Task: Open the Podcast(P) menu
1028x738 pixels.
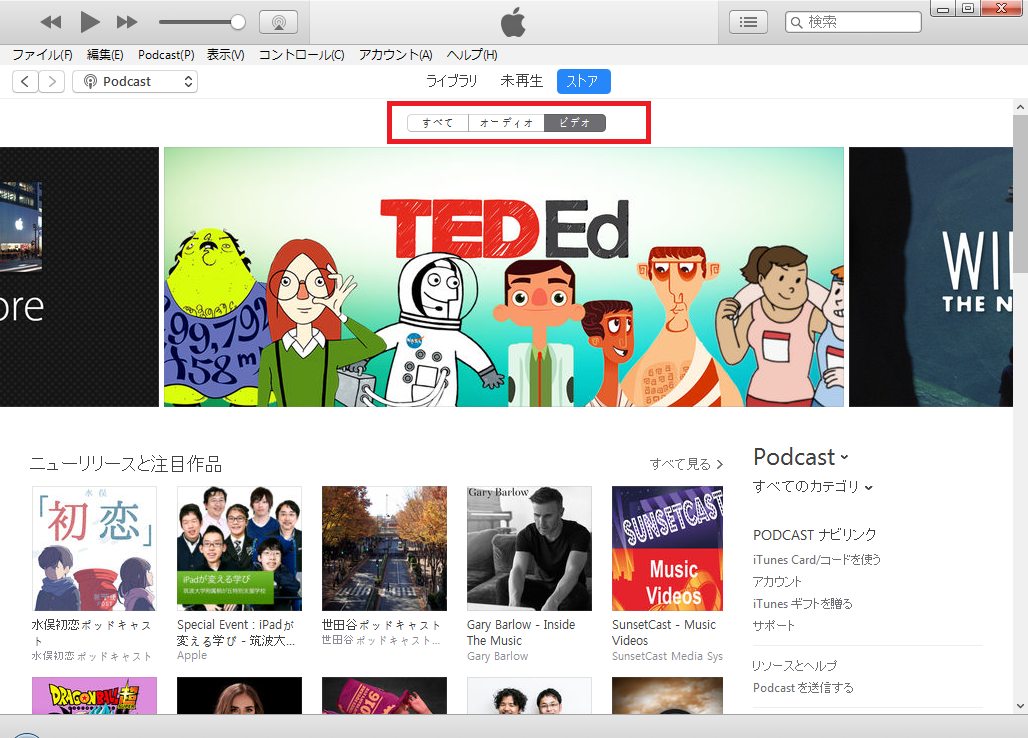Action: coord(166,55)
